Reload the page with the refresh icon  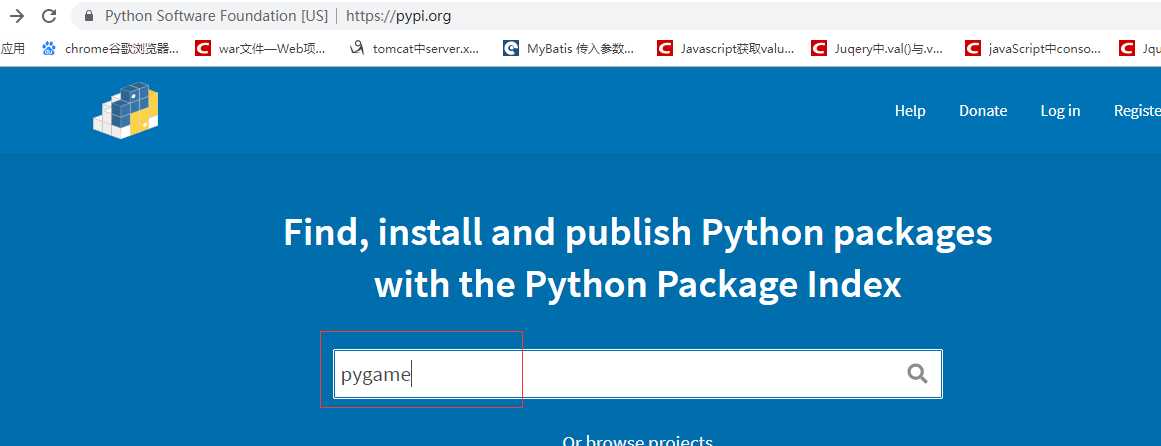point(50,16)
